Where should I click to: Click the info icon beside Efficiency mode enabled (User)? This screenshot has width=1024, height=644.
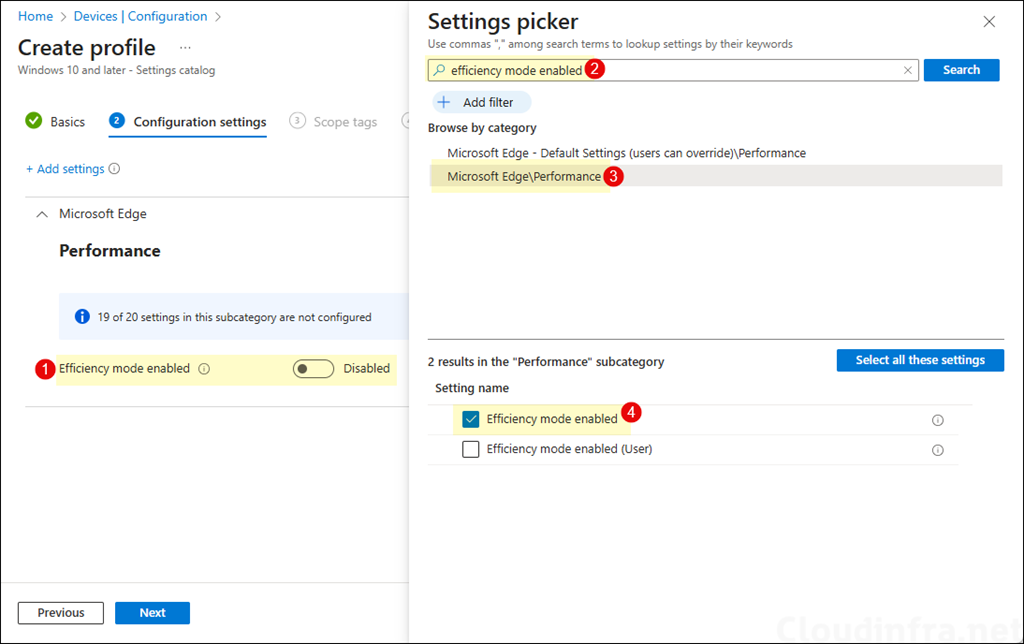coord(938,449)
